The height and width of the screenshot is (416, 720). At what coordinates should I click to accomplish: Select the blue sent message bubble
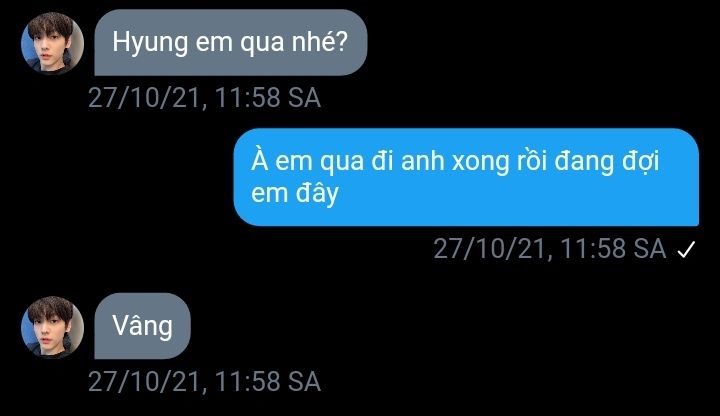(x=466, y=177)
